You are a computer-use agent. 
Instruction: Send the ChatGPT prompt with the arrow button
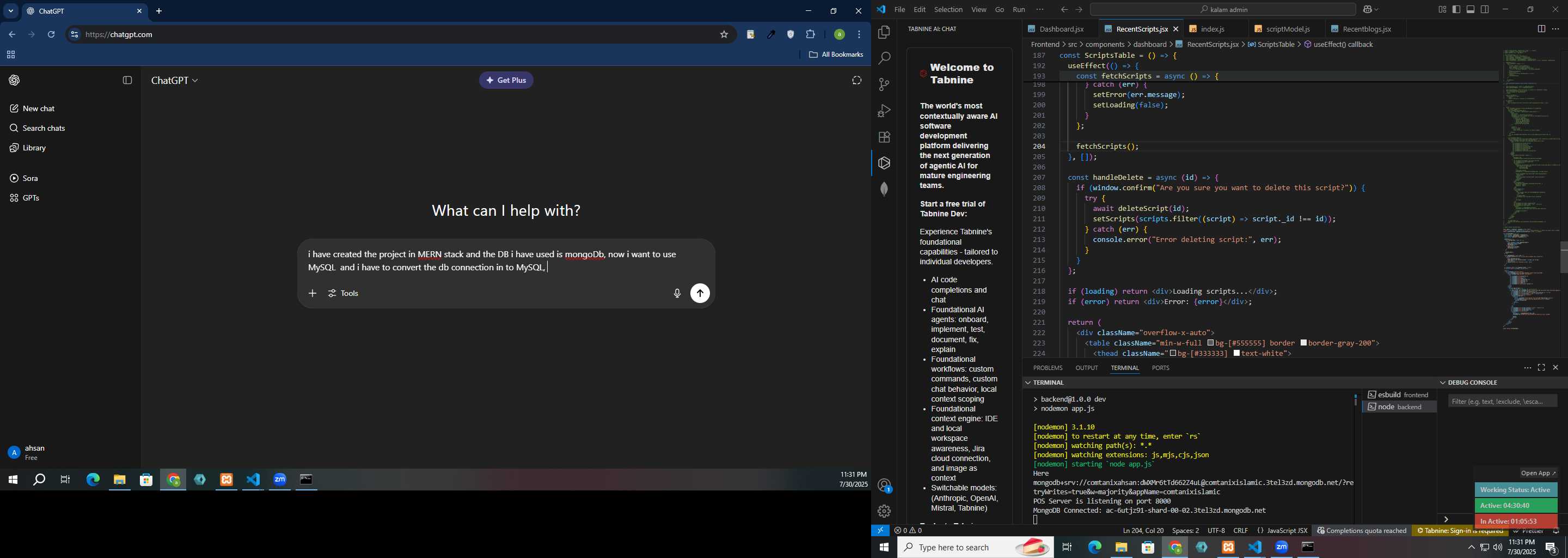(700, 294)
